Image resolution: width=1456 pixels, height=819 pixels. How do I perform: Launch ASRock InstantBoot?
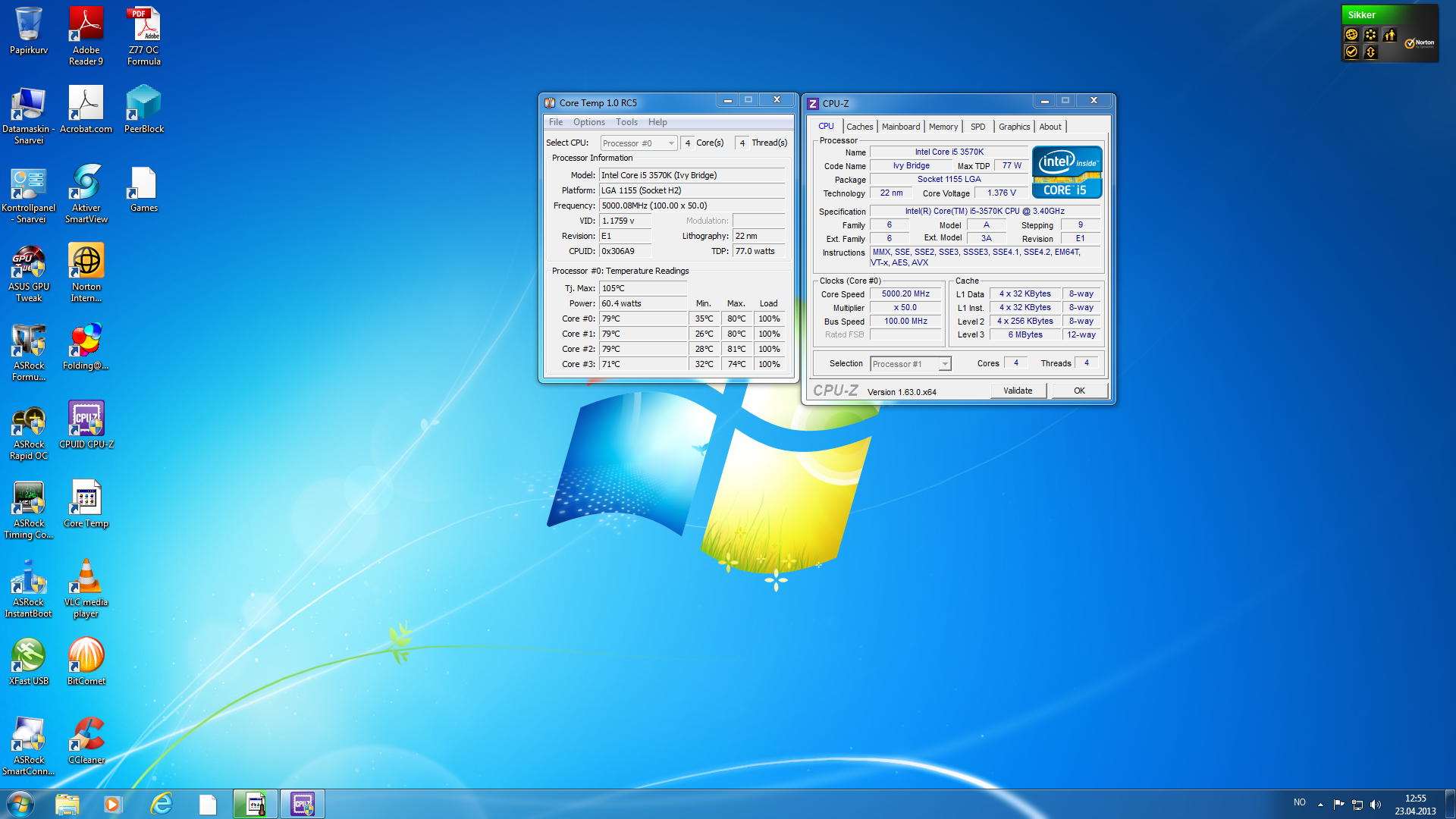[x=29, y=588]
